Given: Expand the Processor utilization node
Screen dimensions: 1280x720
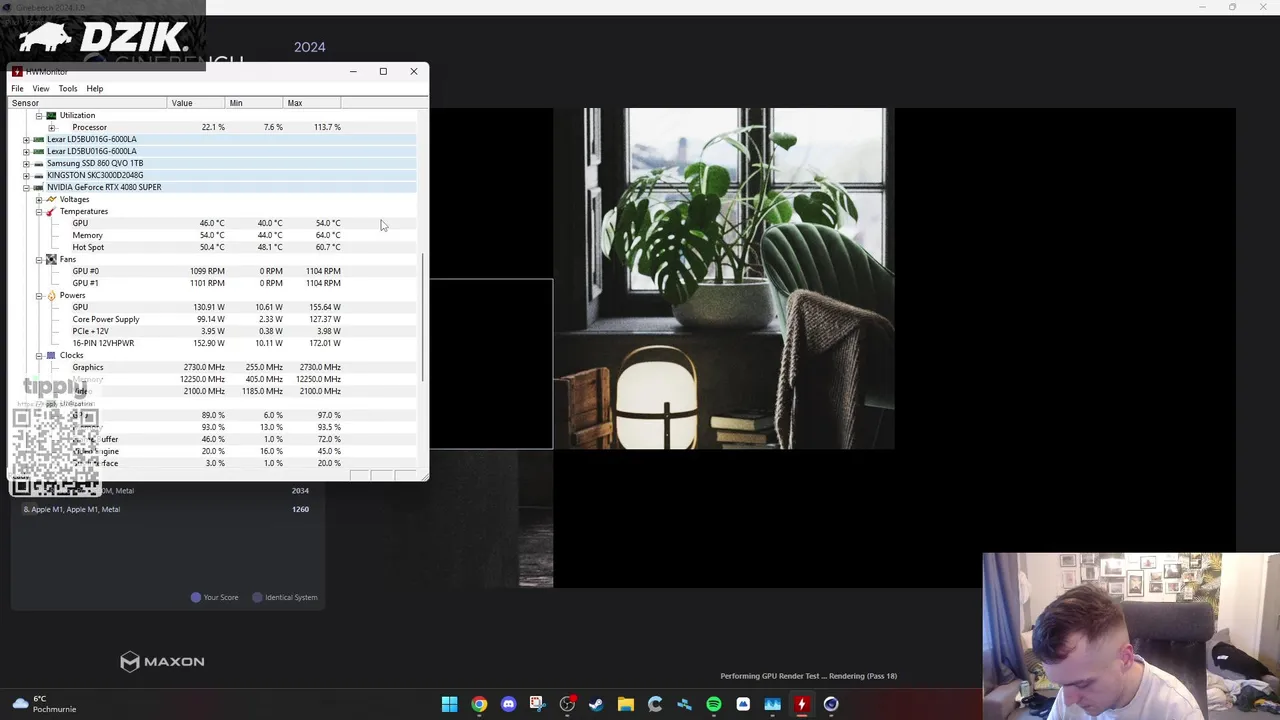Looking at the screenshot, I should pyautogui.click(x=52, y=127).
